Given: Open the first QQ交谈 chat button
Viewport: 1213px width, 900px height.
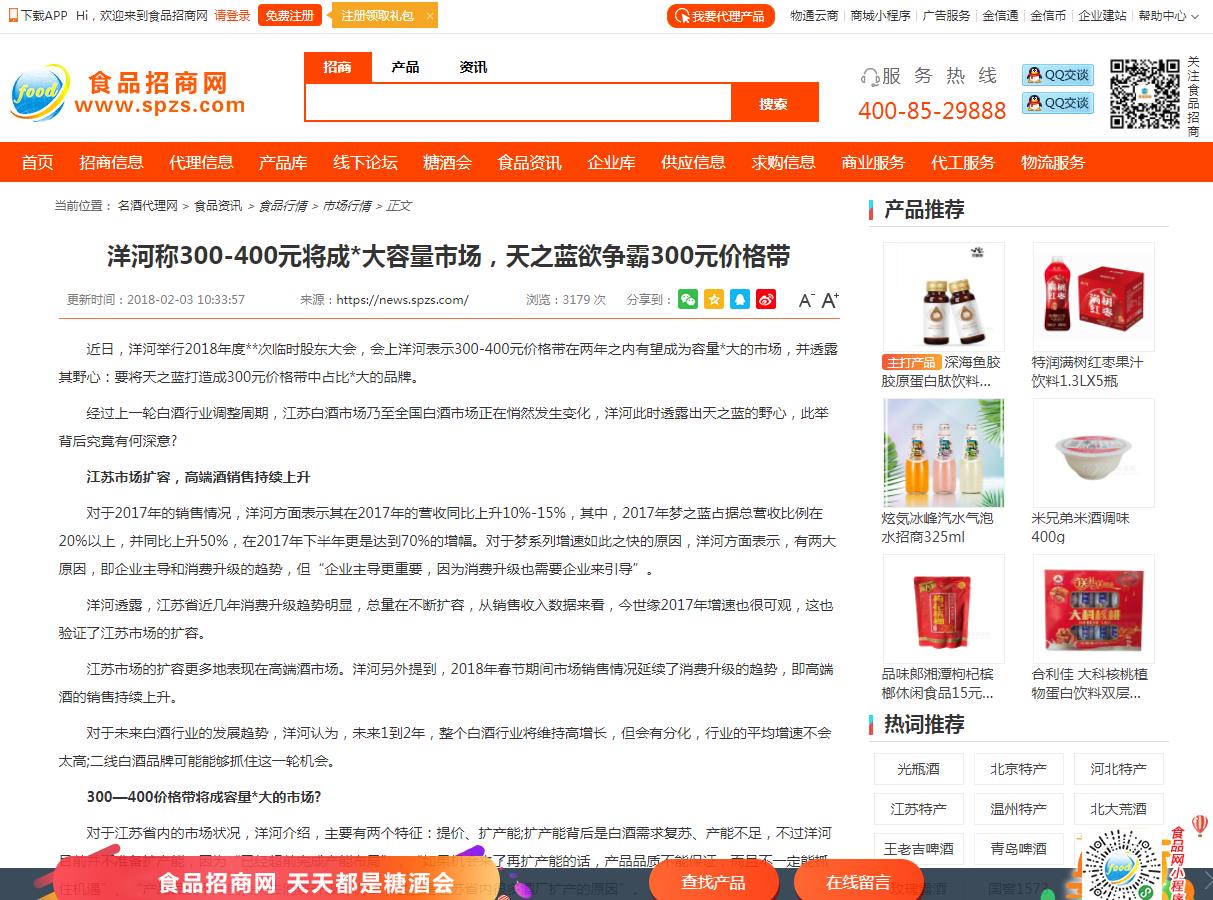Looking at the screenshot, I should pyautogui.click(x=1057, y=75).
